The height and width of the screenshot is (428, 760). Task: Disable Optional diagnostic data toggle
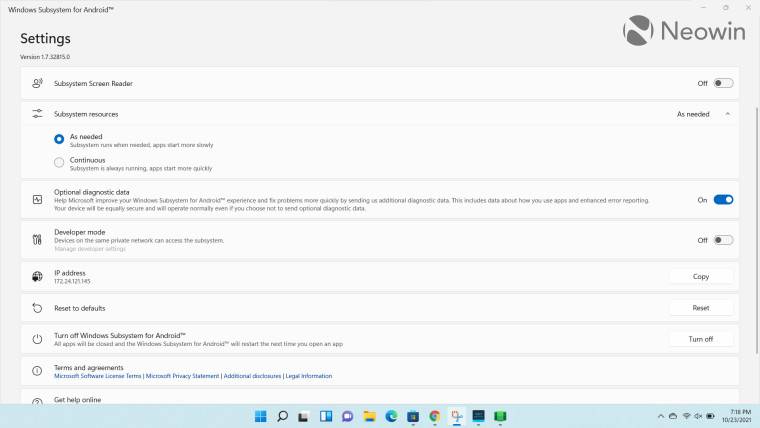click(723, 200)
